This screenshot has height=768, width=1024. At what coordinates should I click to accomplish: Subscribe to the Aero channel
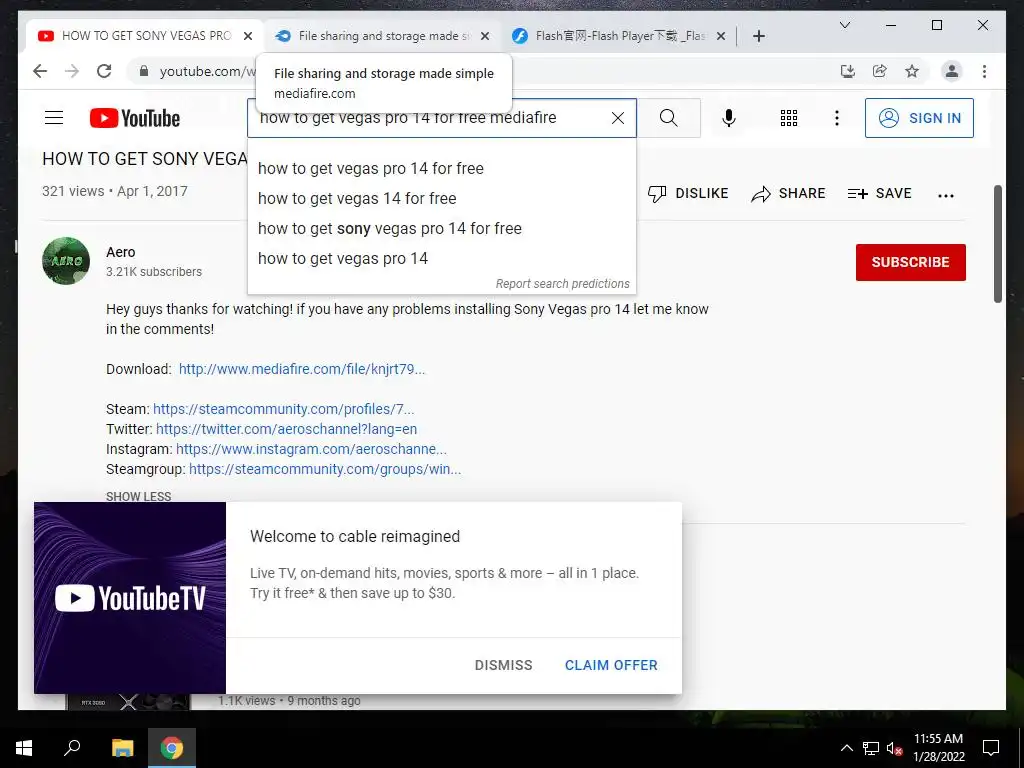point(910,262)
